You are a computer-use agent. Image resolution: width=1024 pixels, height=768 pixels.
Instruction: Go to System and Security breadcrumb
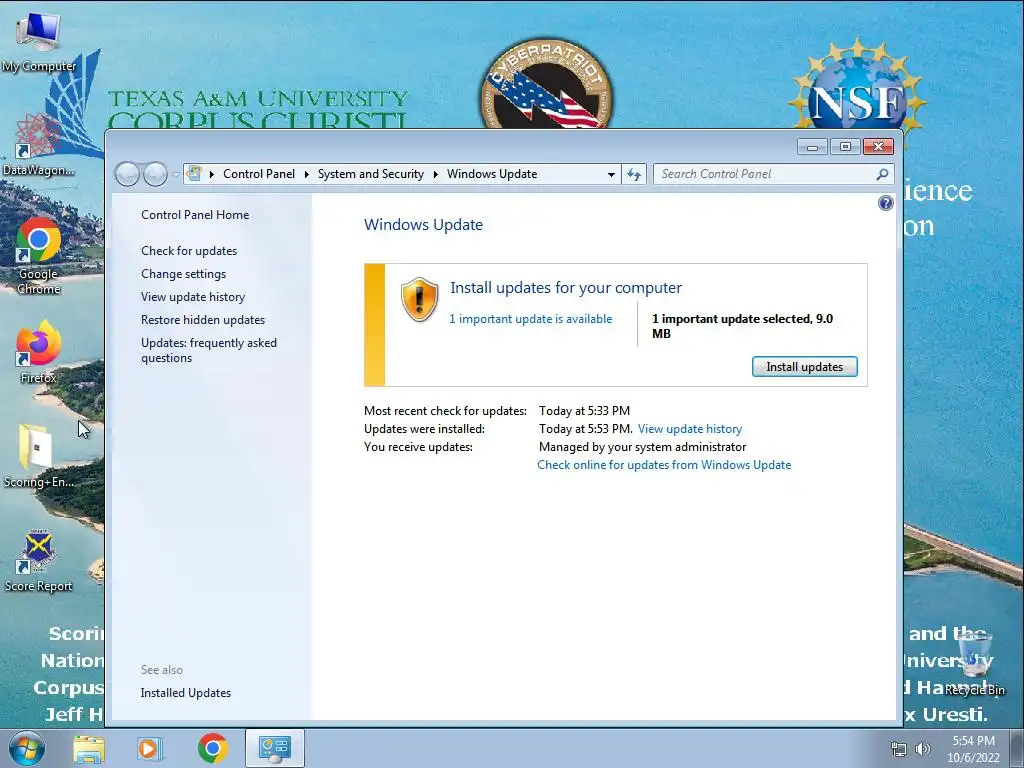pyautogui.click(x=370, y=174)
